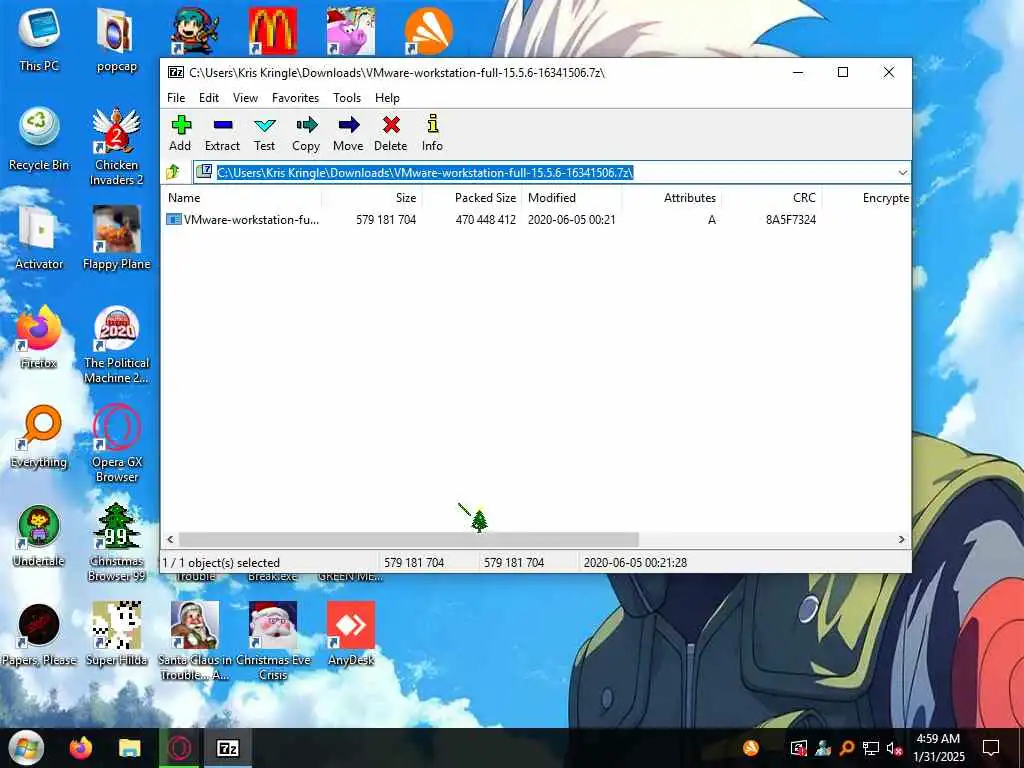This screenshot has width=1024, height=768.
Task: Open the Help menu
Action: [387, 98]
